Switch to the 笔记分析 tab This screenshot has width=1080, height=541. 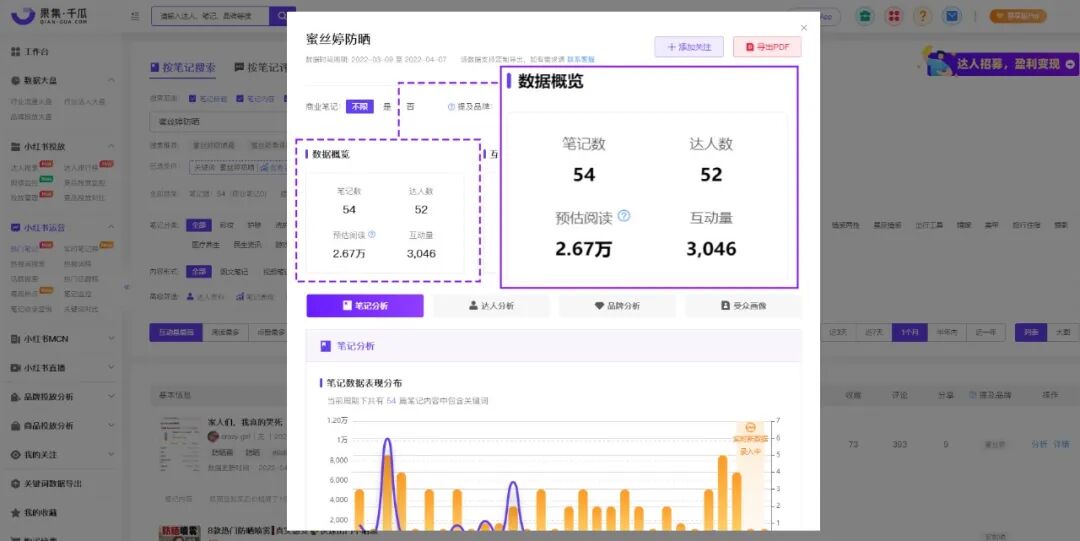coord(365,306)
